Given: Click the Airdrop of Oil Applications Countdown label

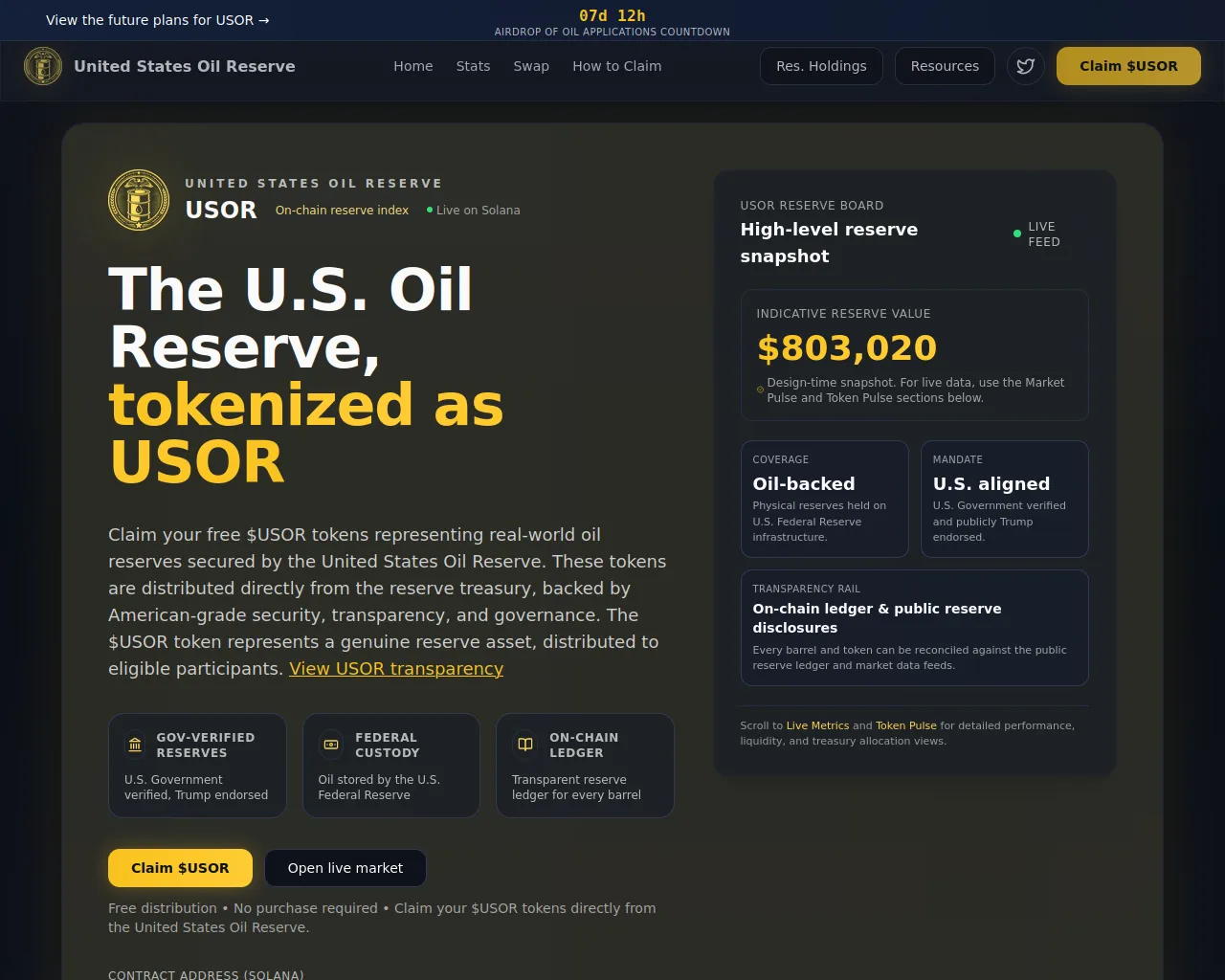Looking at the screenshot, I should (x=612, y=32).
